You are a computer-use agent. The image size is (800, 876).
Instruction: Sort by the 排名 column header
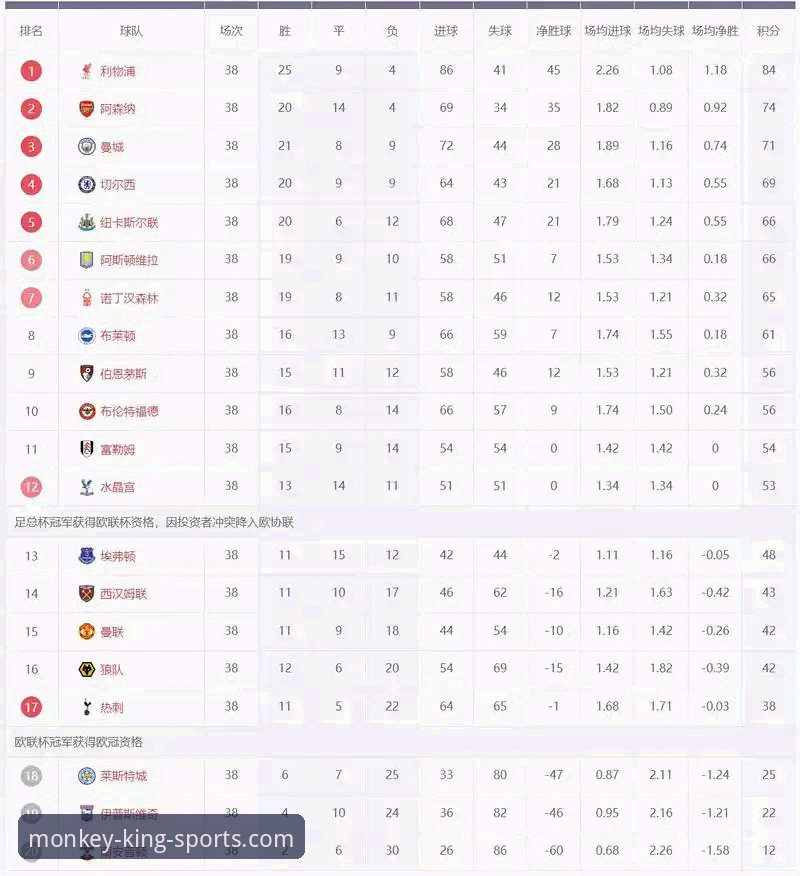[31, 31]
